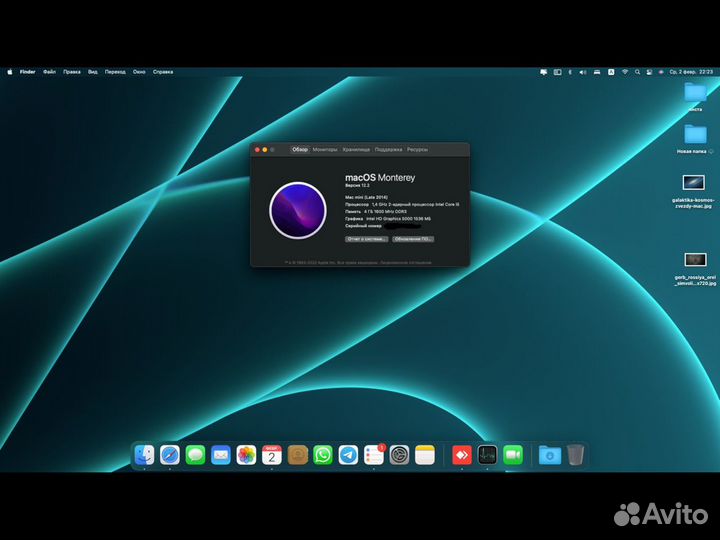Click the Версия 12.2 text
Screen dimensions: 720x540
point(357,186)
